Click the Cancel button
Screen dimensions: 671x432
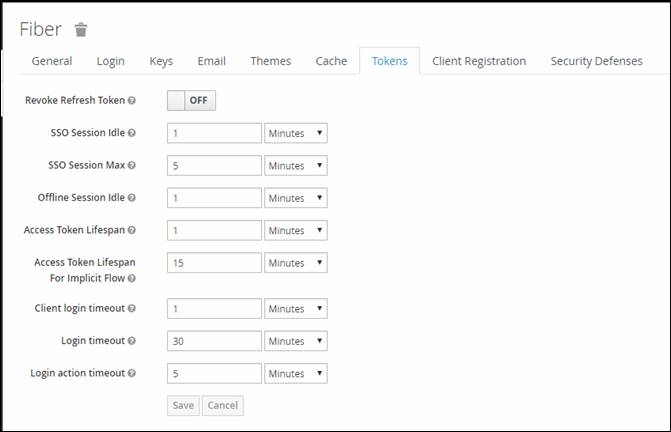point(223,405)
